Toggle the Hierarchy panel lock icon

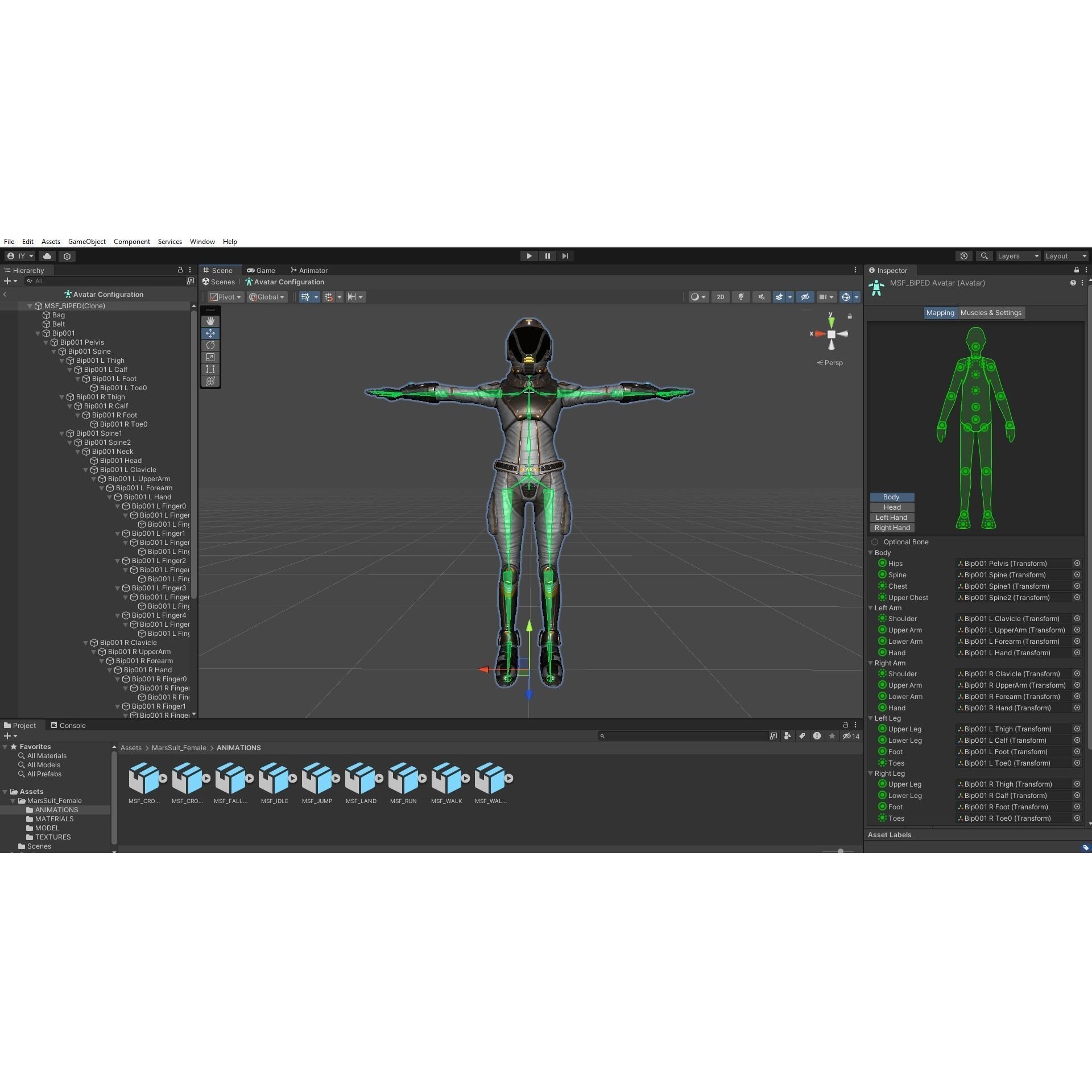180,270
